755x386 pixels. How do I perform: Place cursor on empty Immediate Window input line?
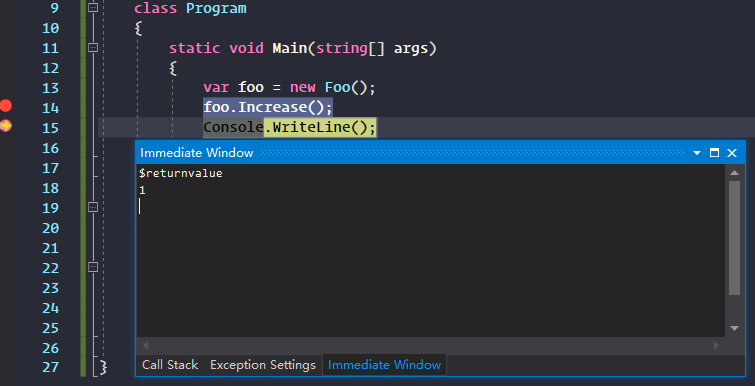(431, 206)
